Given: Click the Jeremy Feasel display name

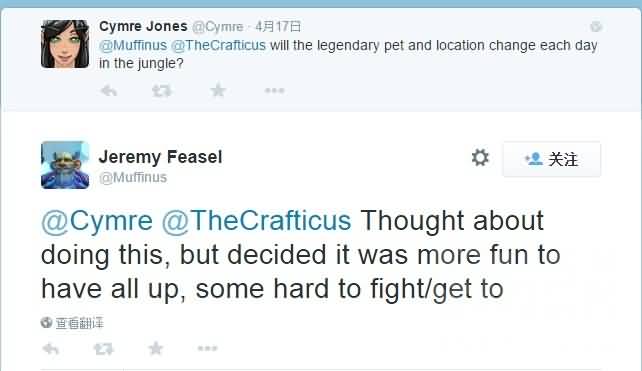Looking at the screenshot, I should point(160,157).
